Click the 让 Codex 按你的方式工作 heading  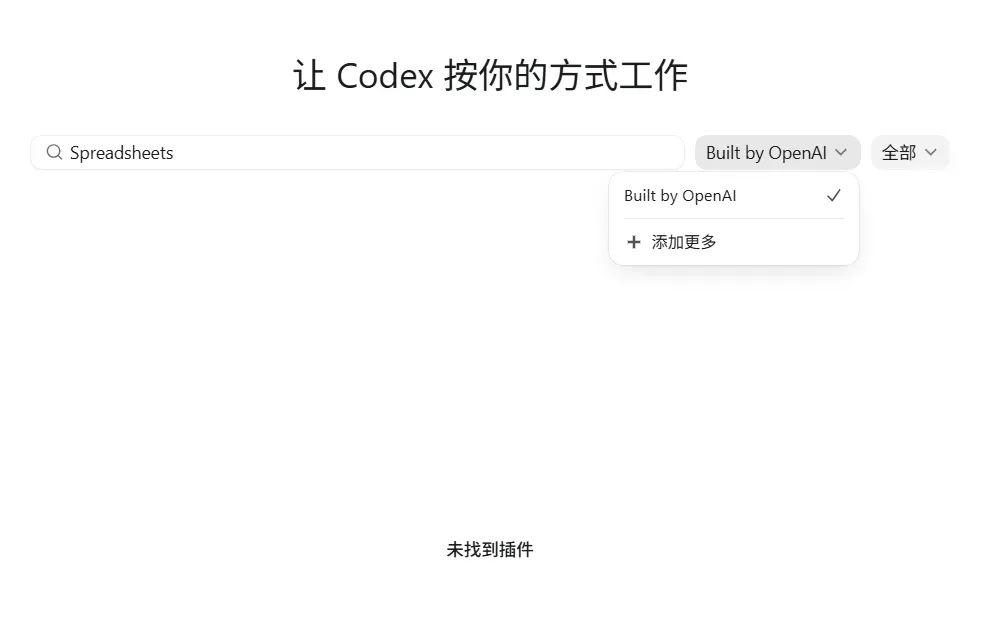coord(490,75)
